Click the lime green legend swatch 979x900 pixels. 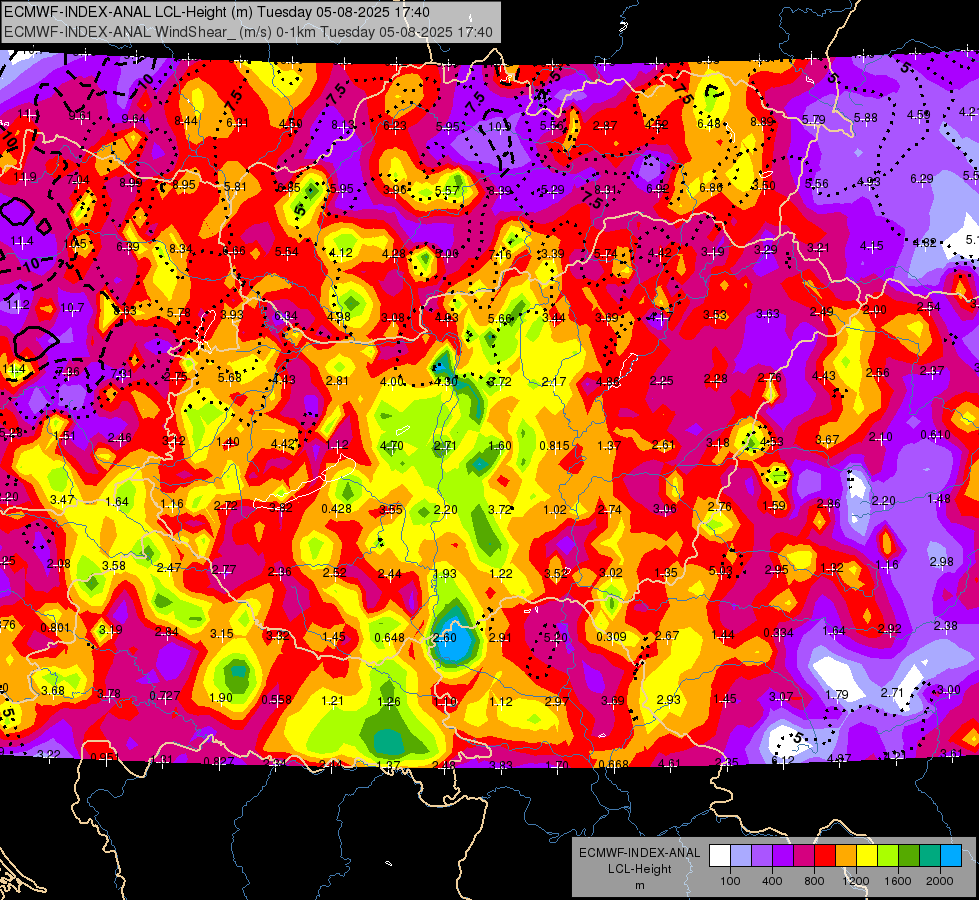coord(888,856)
